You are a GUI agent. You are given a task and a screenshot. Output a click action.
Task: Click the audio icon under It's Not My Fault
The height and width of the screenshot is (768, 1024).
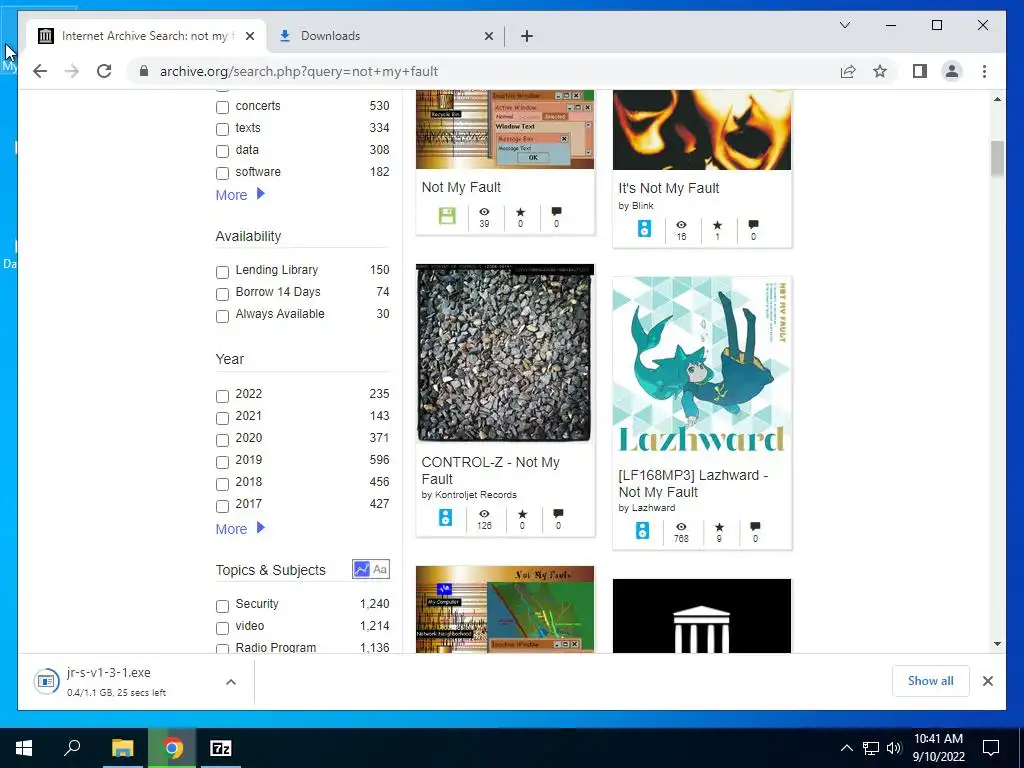pyautogui.click(x=644, y=229)
